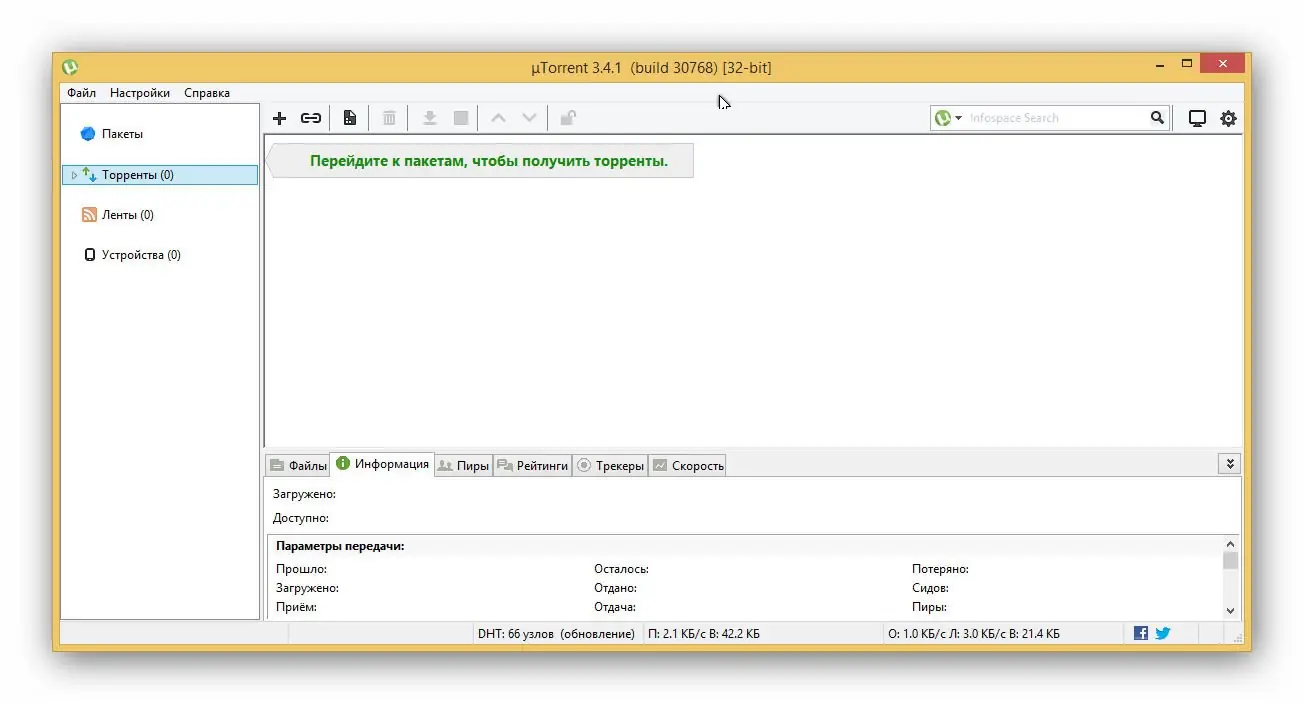Click µTorrent logo in title bar

tap(70, 67)
